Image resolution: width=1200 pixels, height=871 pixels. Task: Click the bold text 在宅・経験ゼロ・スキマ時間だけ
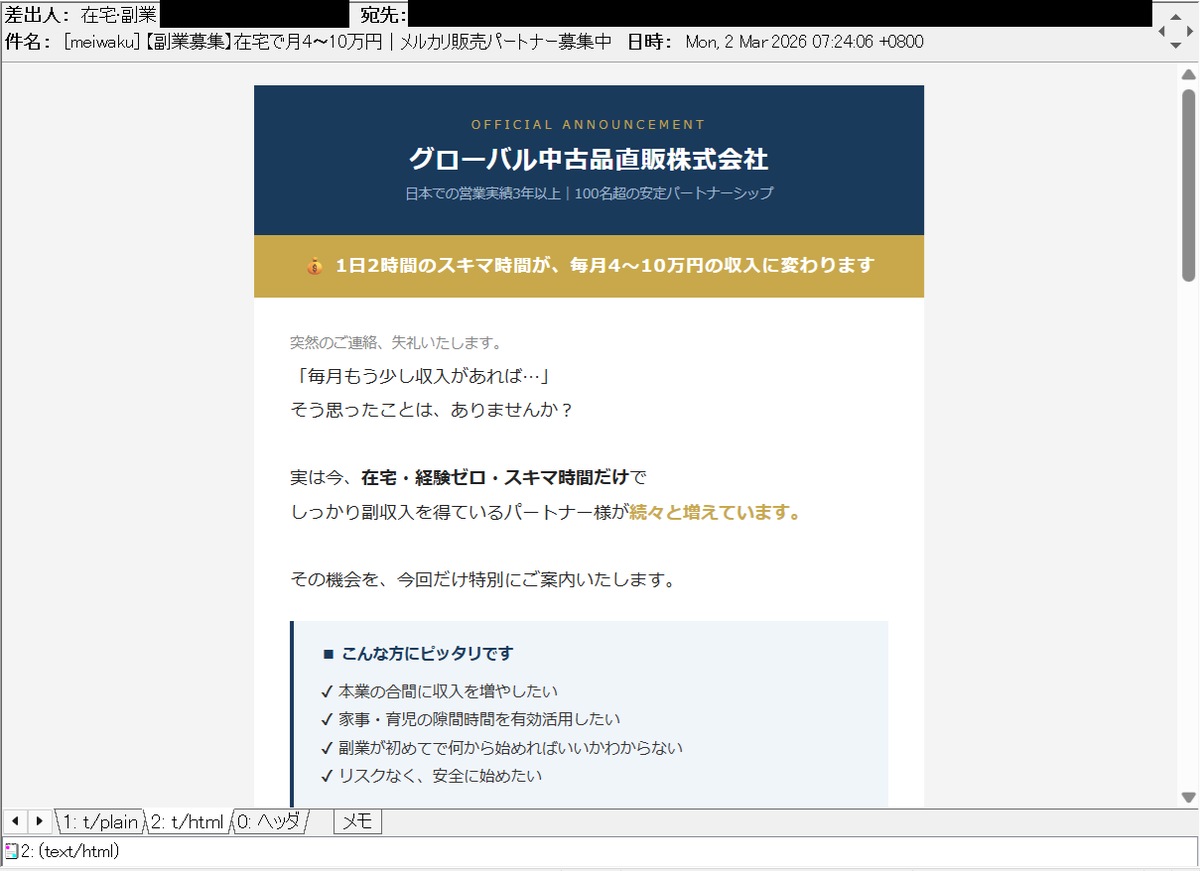click(496, 478)
